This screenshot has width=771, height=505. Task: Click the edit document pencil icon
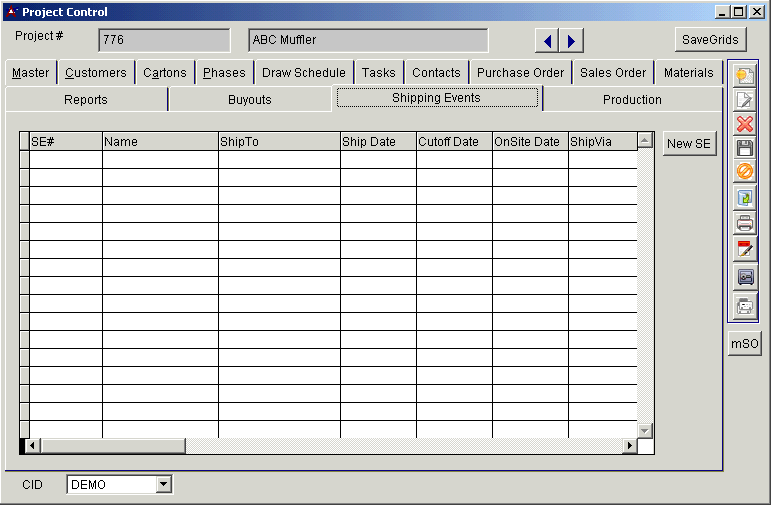tap(744, 100)
